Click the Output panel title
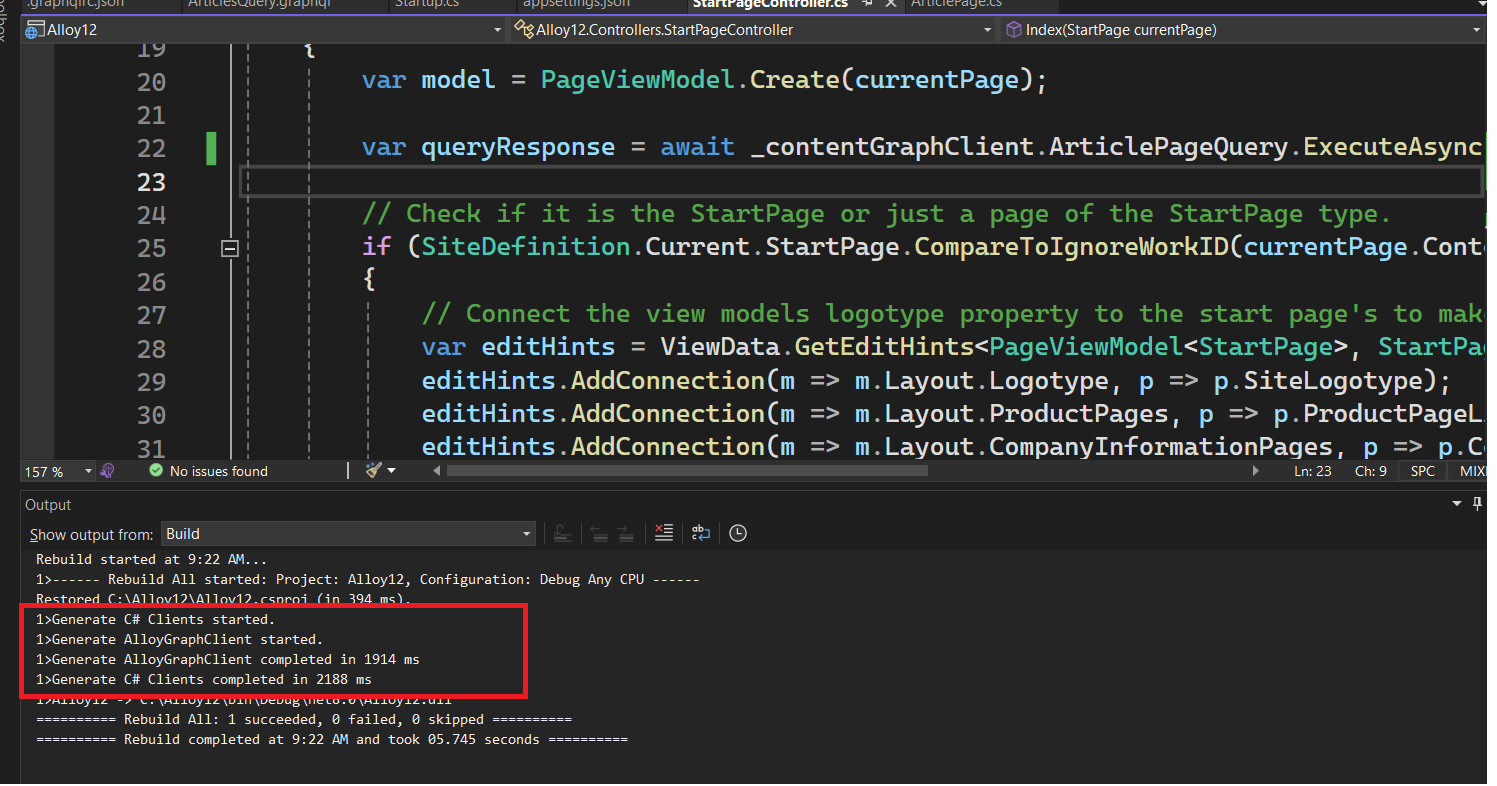1497x786 pixels. point(48,505)
